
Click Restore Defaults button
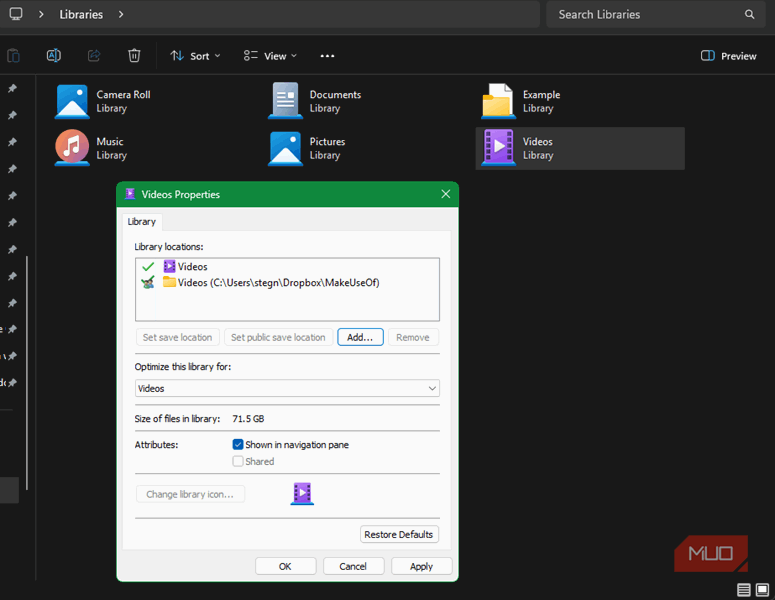click(399, 534)
